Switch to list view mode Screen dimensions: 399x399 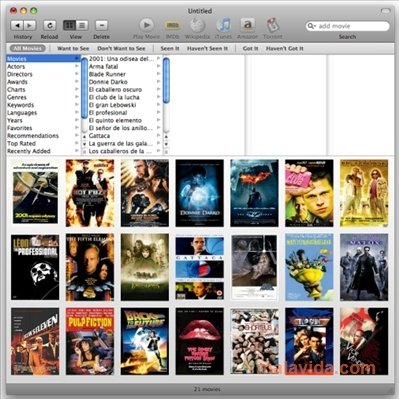pos(82,25)
